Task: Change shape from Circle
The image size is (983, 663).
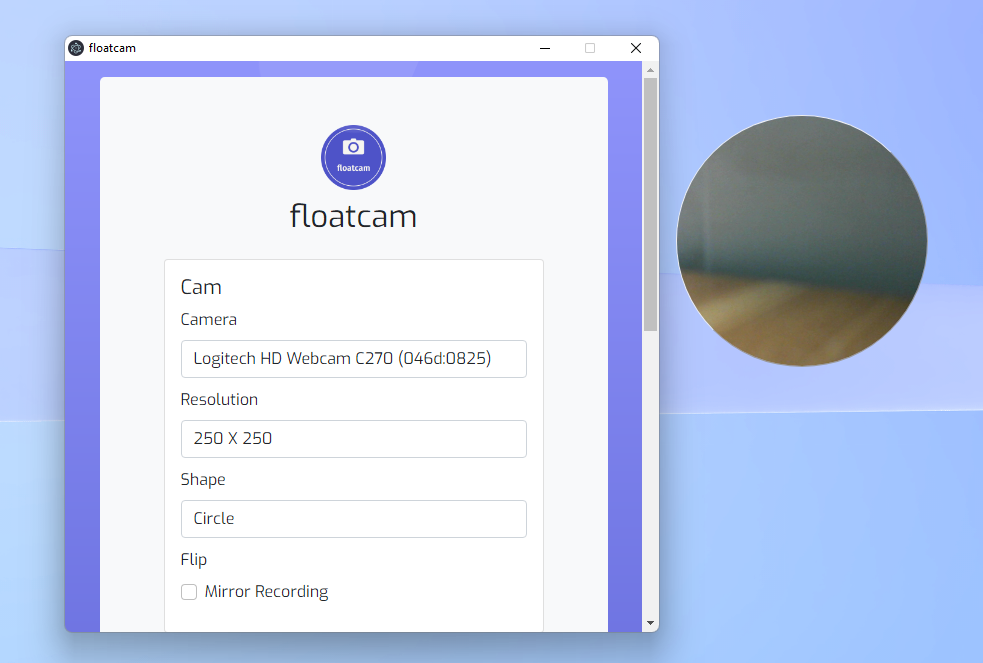Action: [353, 518]
